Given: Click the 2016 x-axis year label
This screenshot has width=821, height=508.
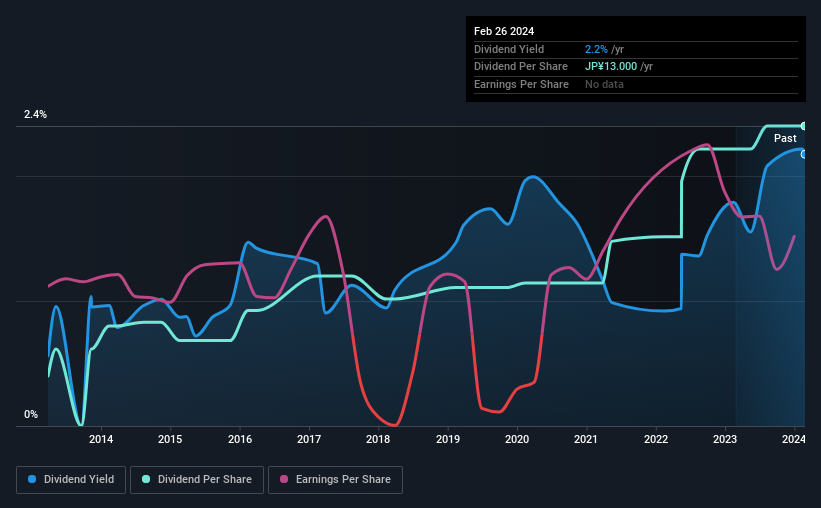Looking at the screenshot, I should (x=240, y=439).
